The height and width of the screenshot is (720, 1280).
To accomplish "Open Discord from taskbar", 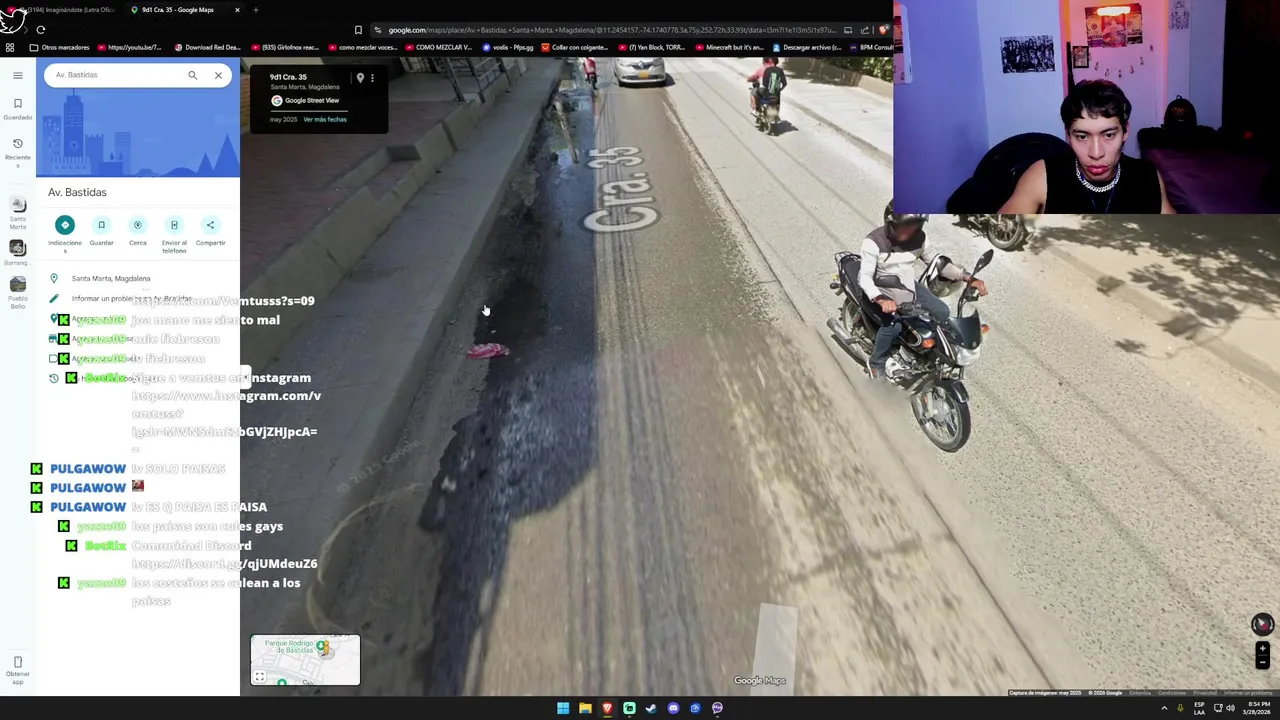I will click(673, 708).
